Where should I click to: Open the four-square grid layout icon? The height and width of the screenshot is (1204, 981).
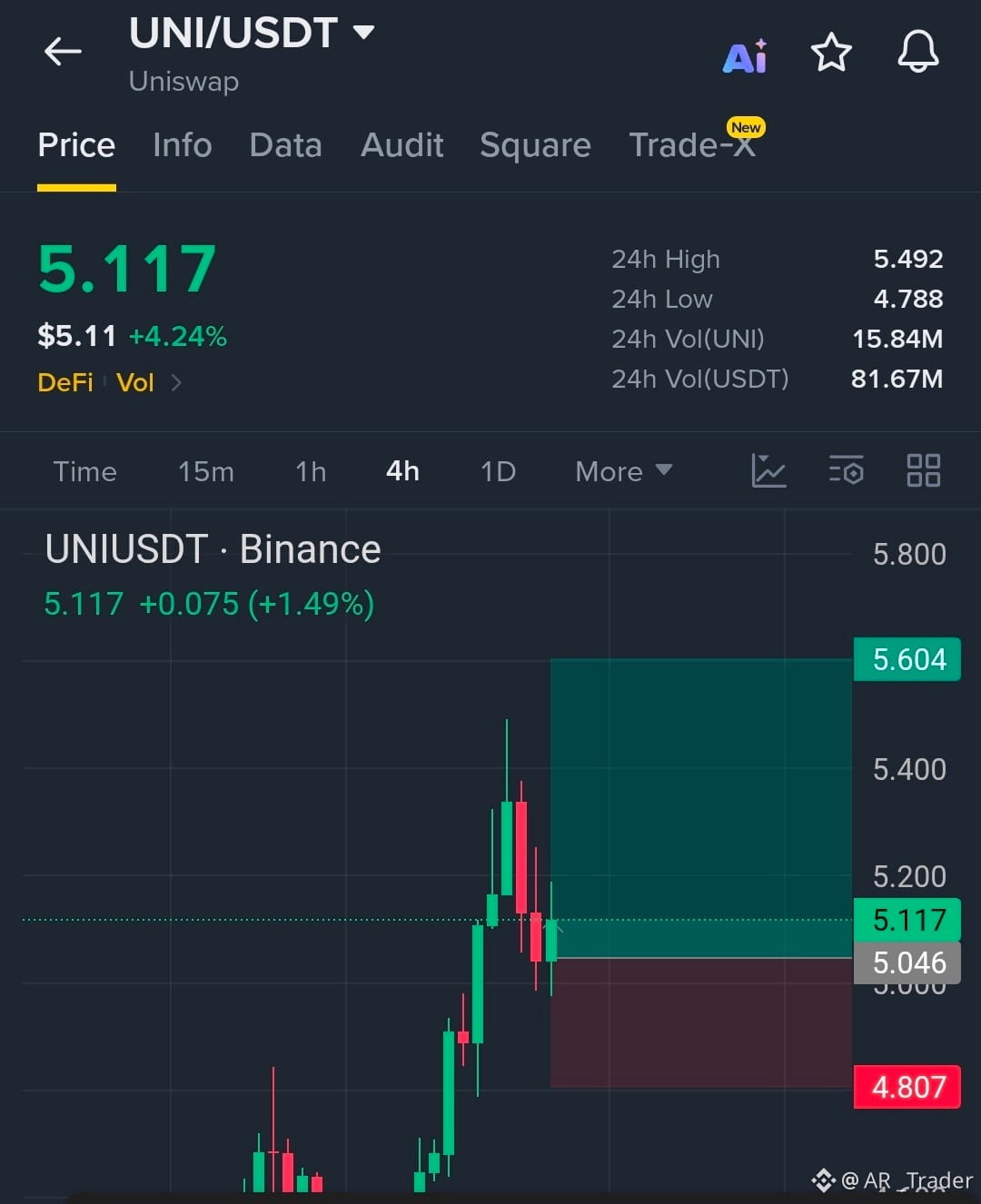click(924, 470)
